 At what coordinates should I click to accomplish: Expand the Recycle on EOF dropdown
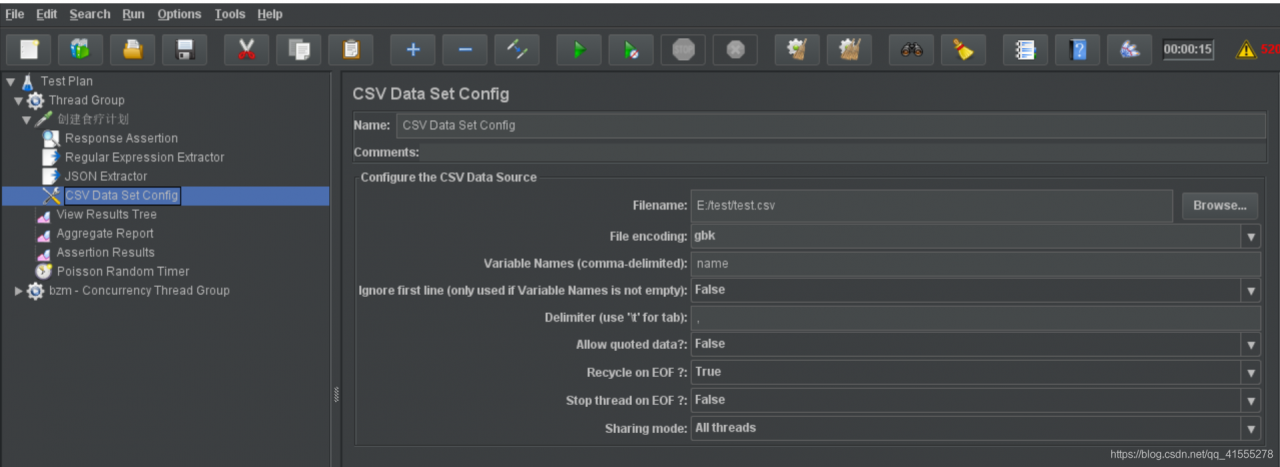[x=1250, y=372]
